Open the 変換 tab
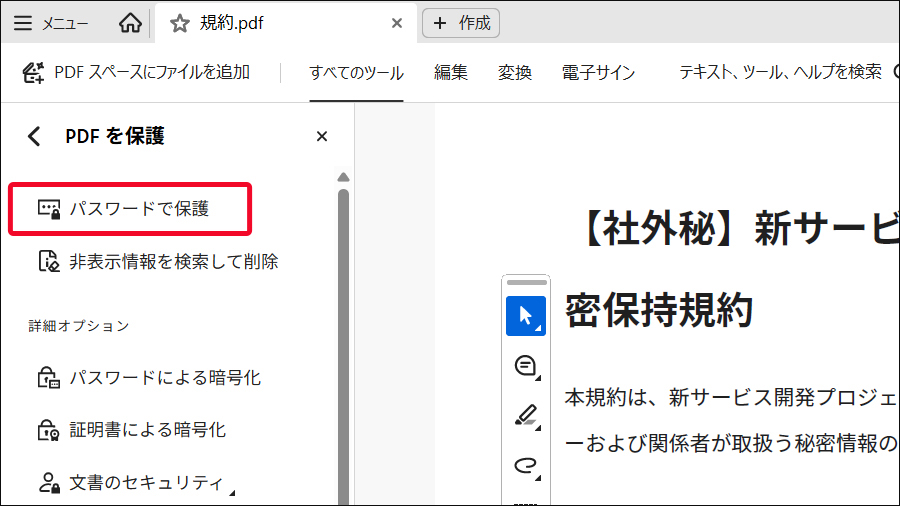Screen dimensions: 900x506 pos(514,73)
